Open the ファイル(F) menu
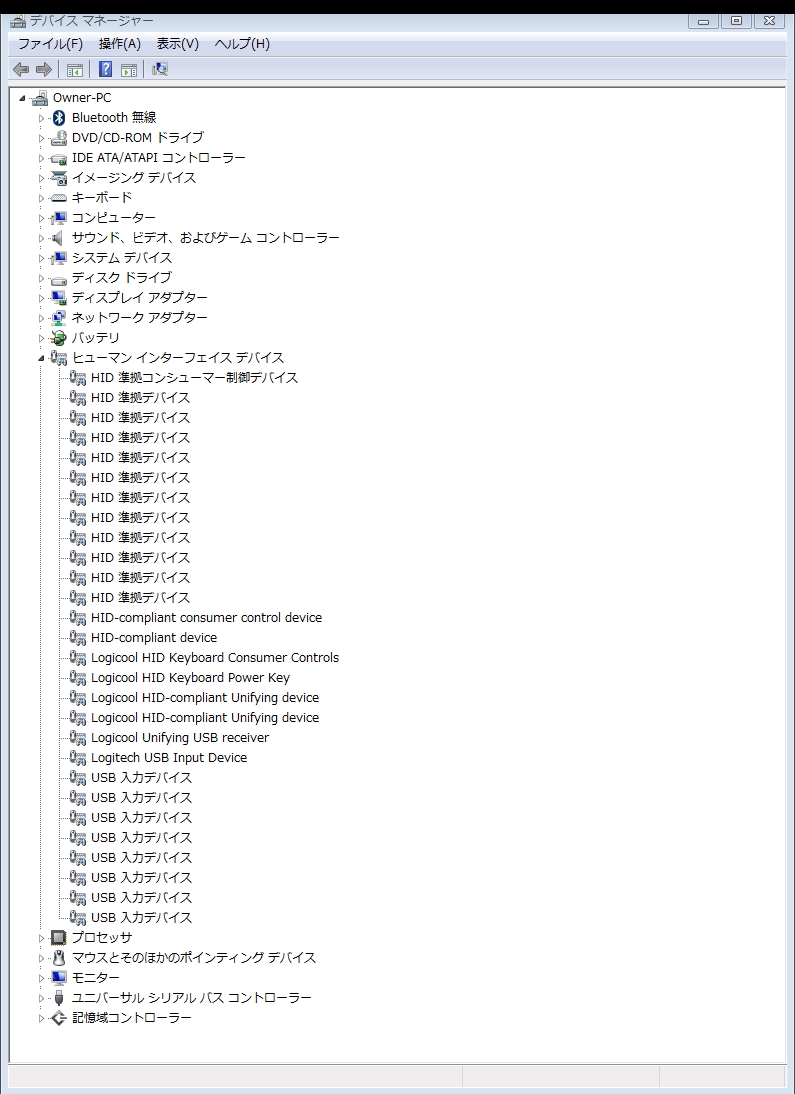 [x=50, y=44]
